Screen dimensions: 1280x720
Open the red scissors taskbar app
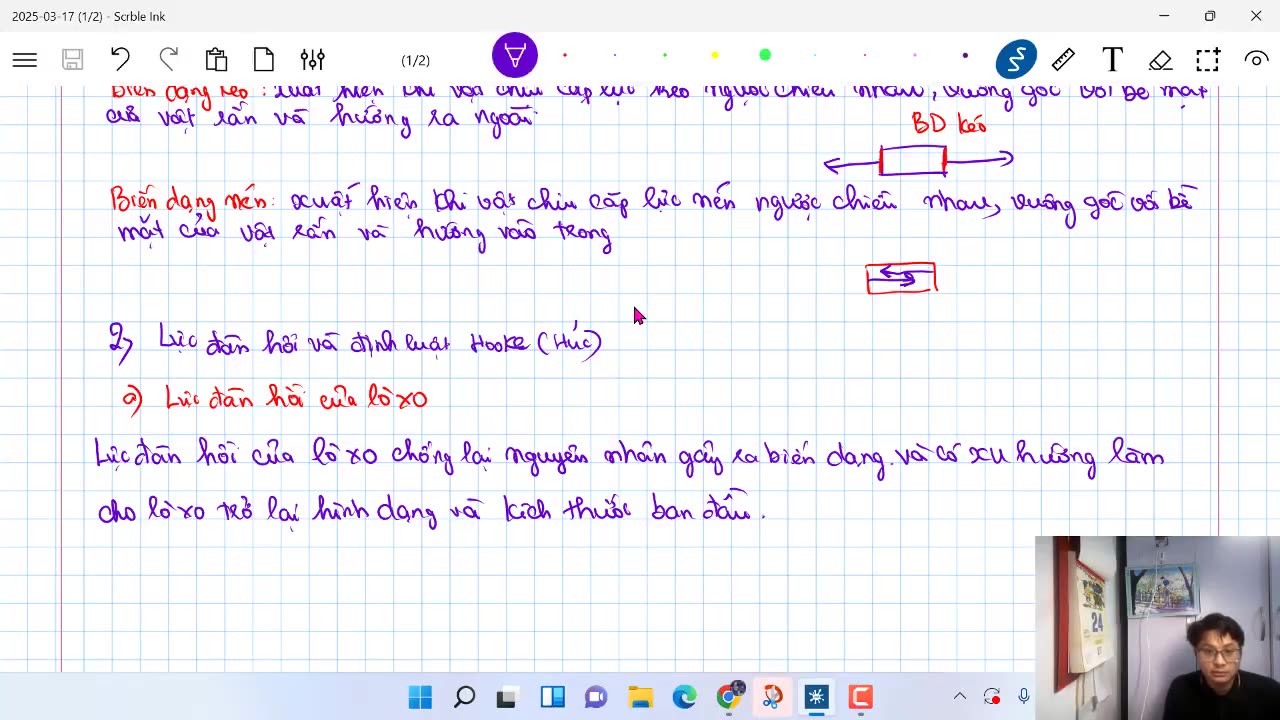tap(772, 697)
